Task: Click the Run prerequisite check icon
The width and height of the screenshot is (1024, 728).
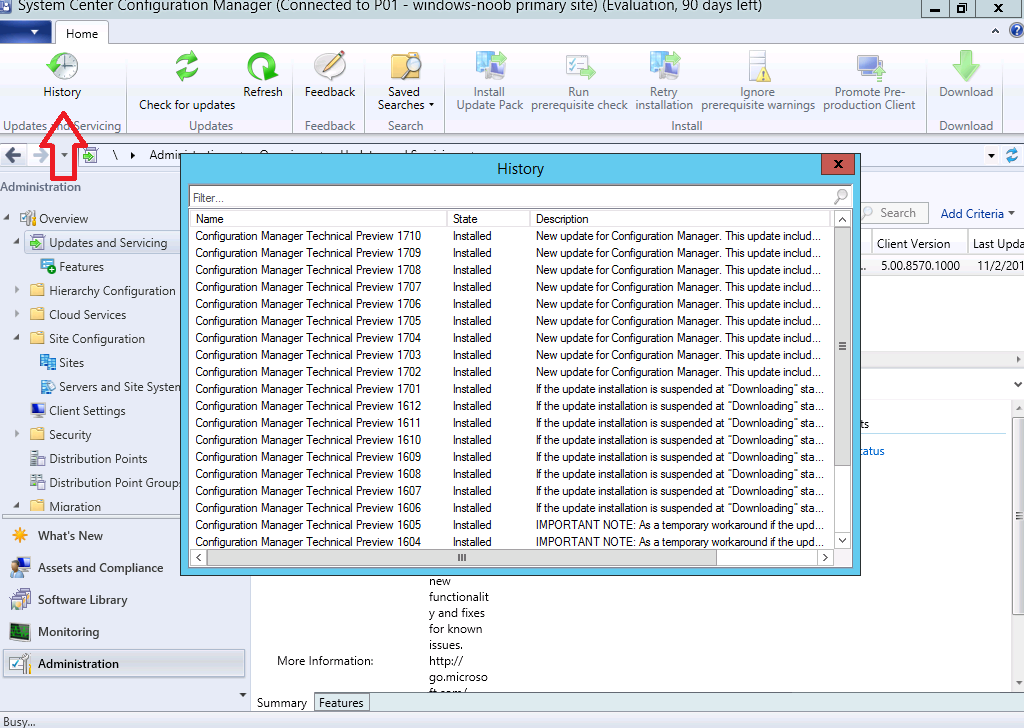Action: point(579,67)
